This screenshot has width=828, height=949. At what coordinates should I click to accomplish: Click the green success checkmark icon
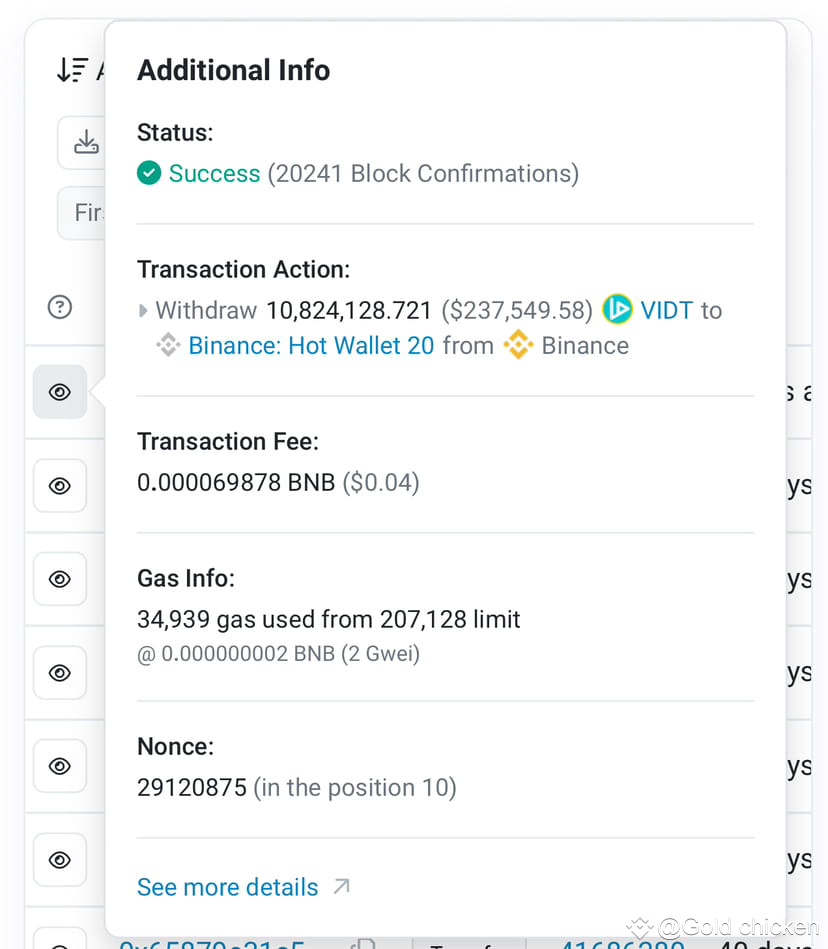click(x=149, y=172)
